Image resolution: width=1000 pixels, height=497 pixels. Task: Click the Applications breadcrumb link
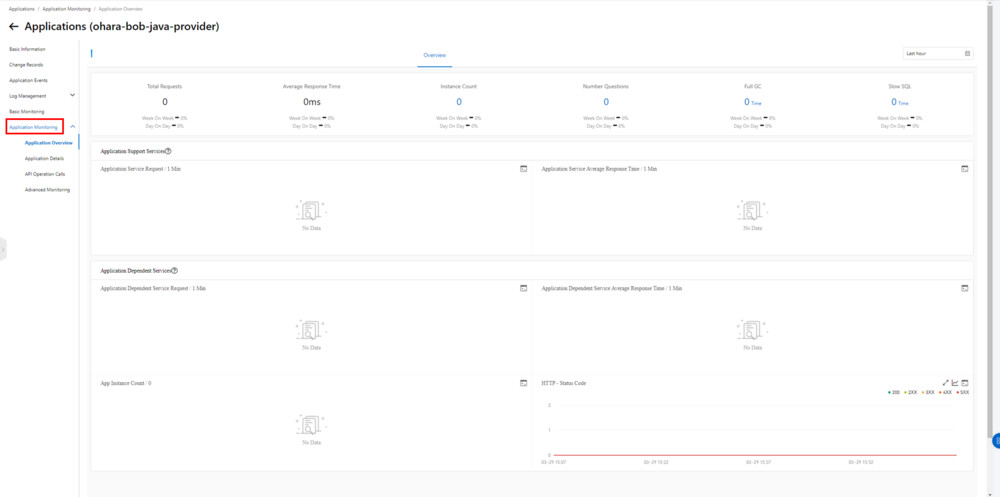[22, 9]
